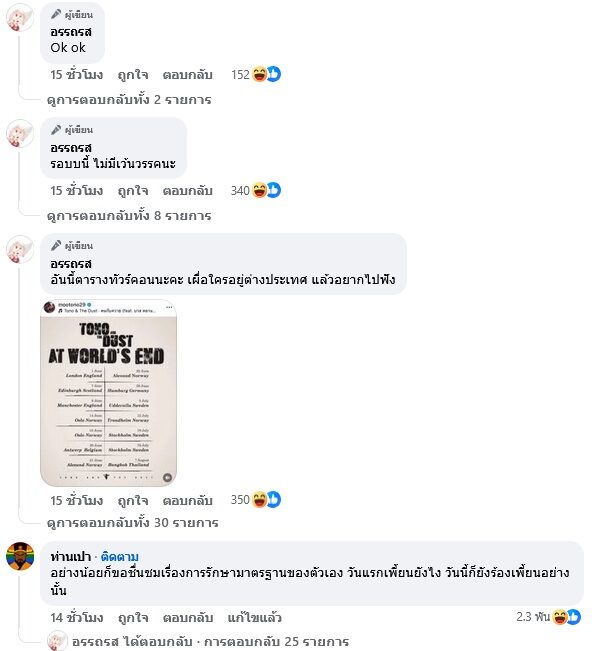This screenshot has width=613, height=651.
Task: Expand ดูการตอบกลับทั้ง 2 รายการ
Action: tap(129, 100)
